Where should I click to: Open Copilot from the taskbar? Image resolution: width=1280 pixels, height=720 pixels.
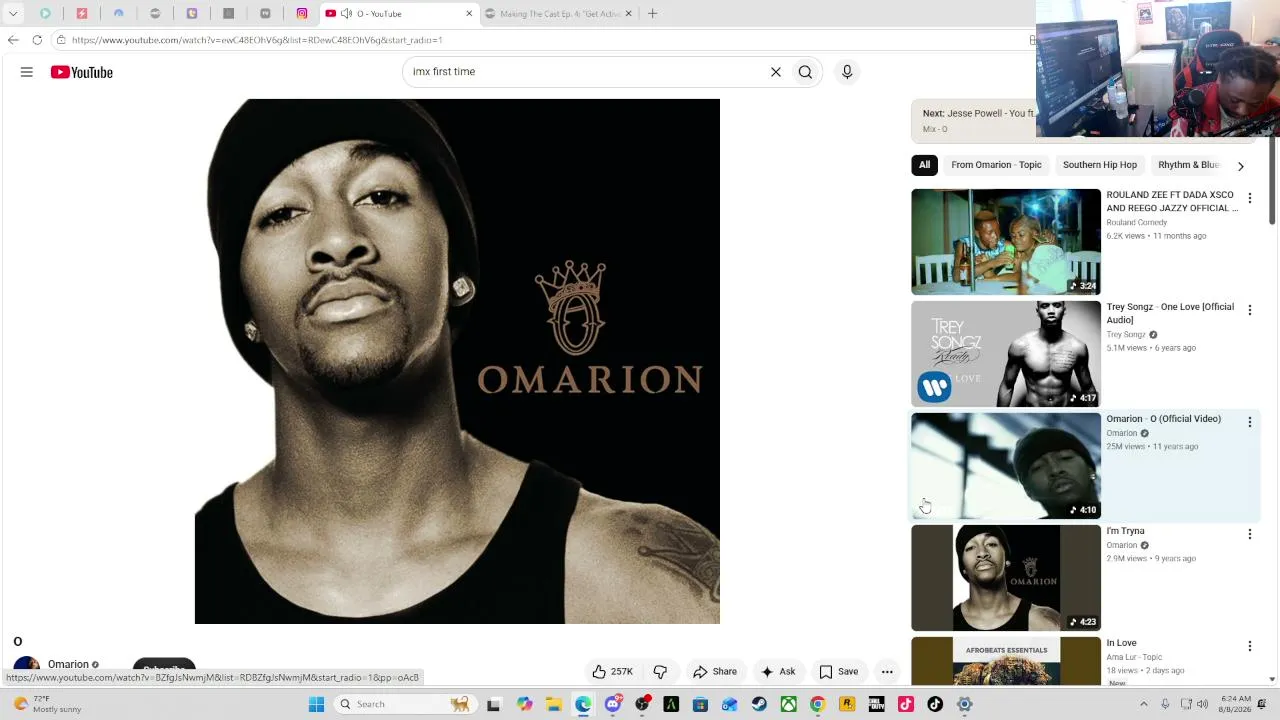tap(525, 704)
